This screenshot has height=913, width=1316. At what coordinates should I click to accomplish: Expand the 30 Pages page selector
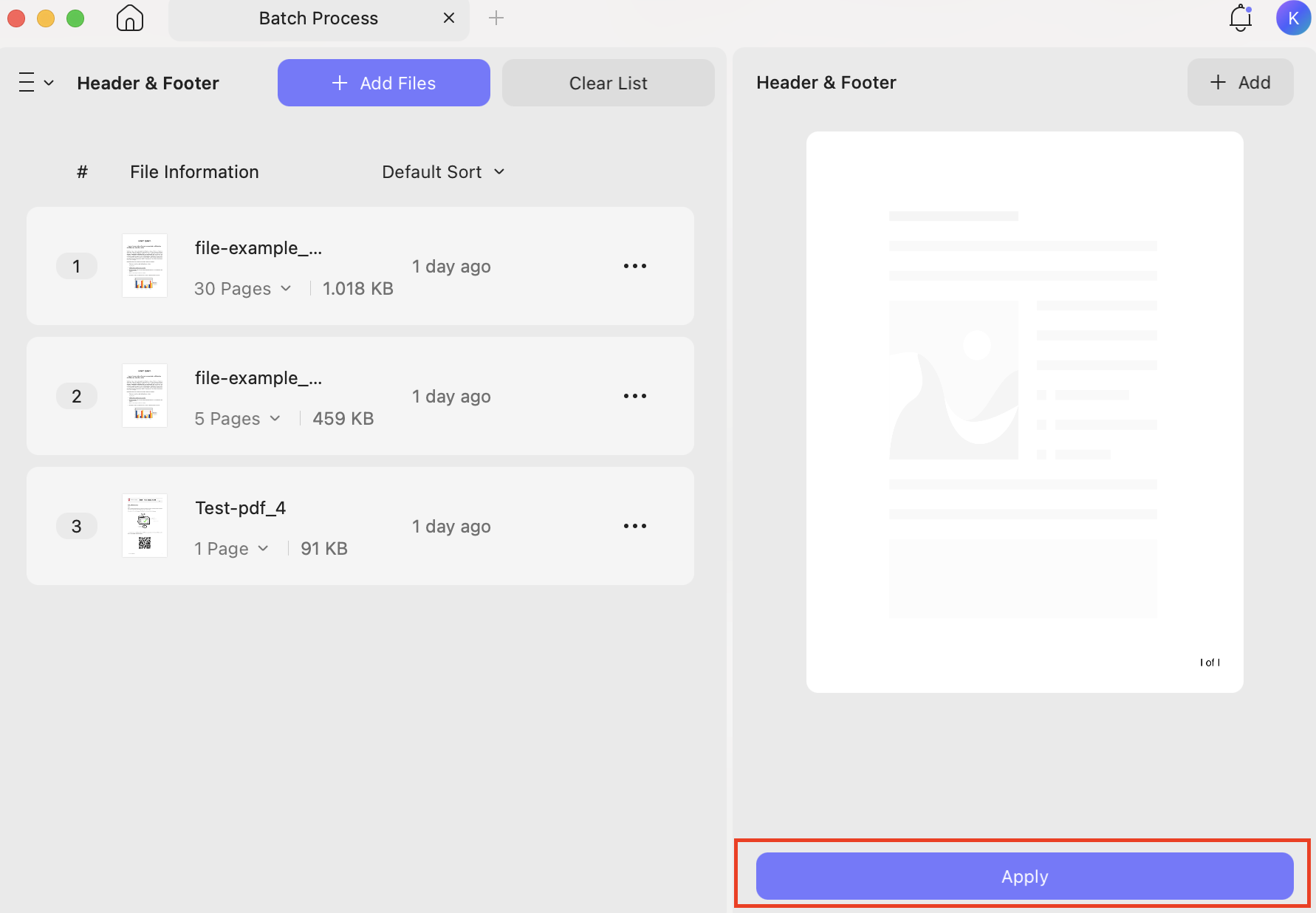click(287, 289)
